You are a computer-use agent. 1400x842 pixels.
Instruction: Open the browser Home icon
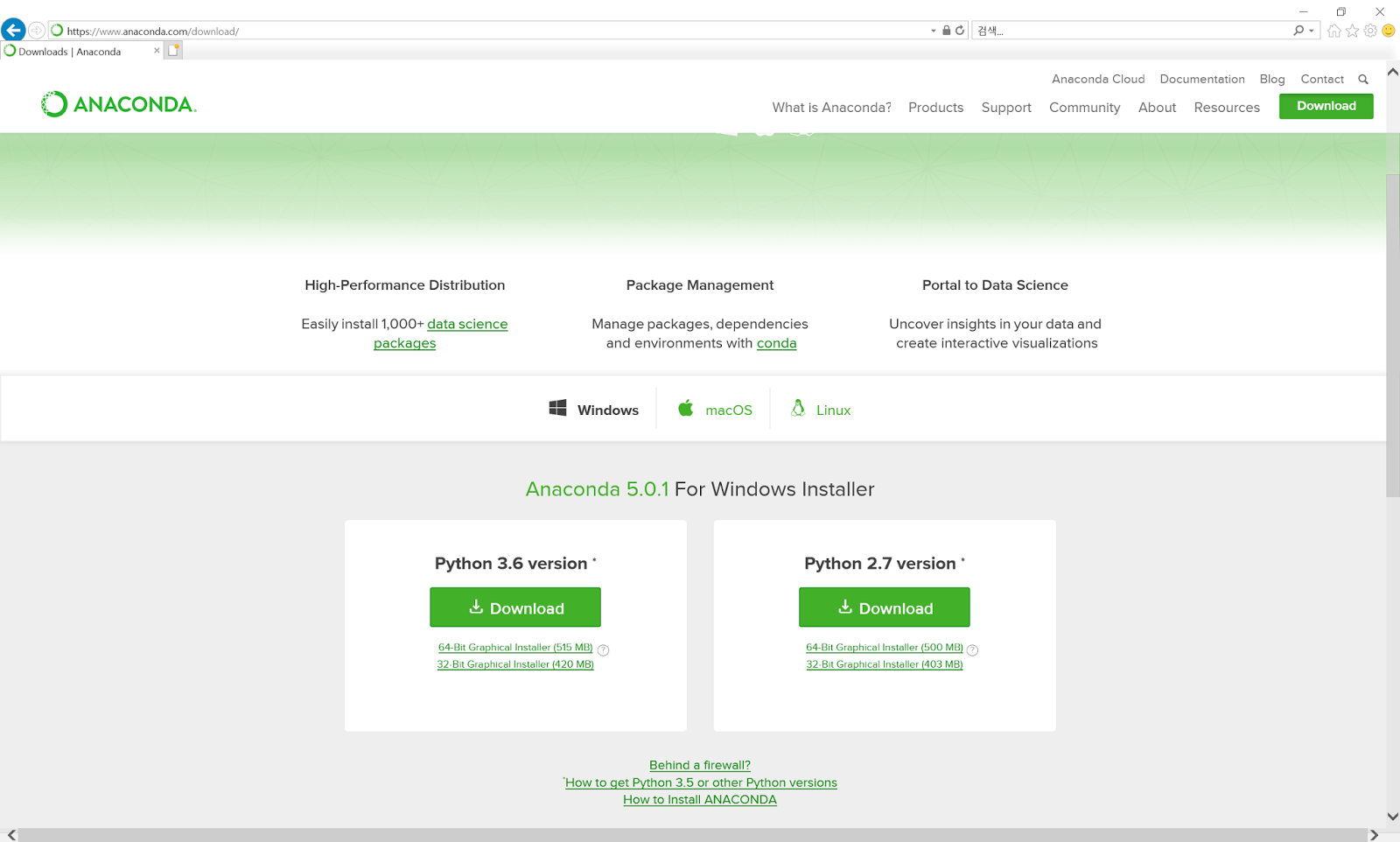tap(1334, 31)
